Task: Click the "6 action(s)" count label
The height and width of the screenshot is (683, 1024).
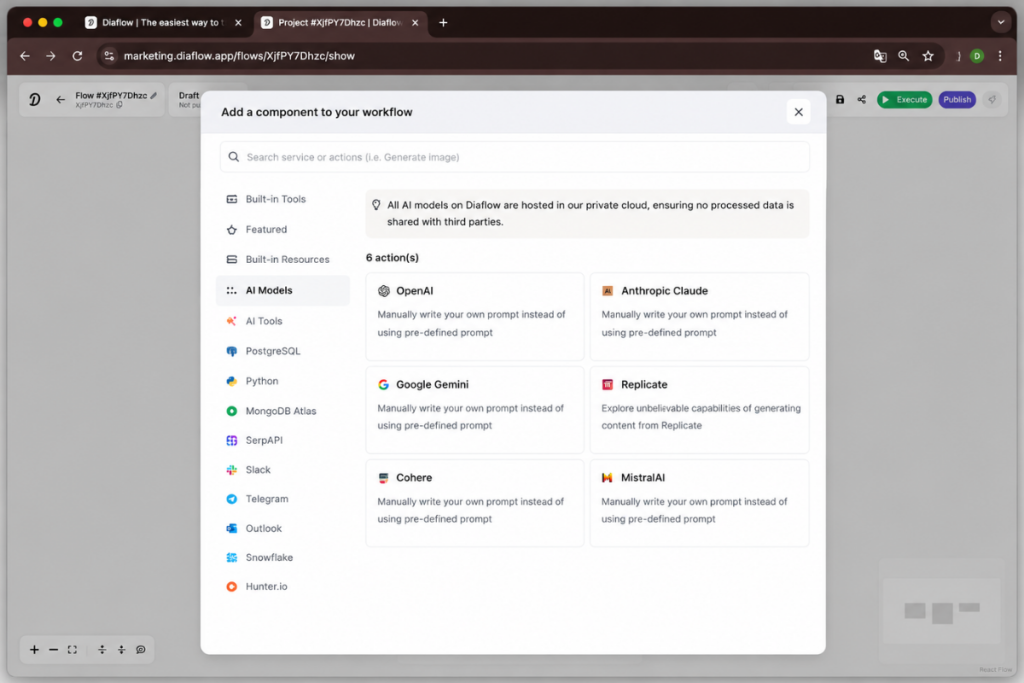Action: tap(392, 258)
